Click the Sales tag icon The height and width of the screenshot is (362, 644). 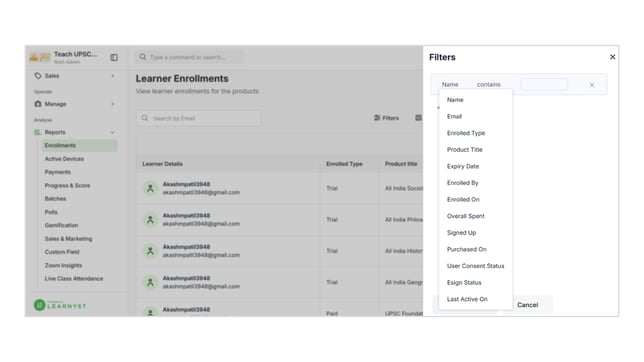pos(38,76)
